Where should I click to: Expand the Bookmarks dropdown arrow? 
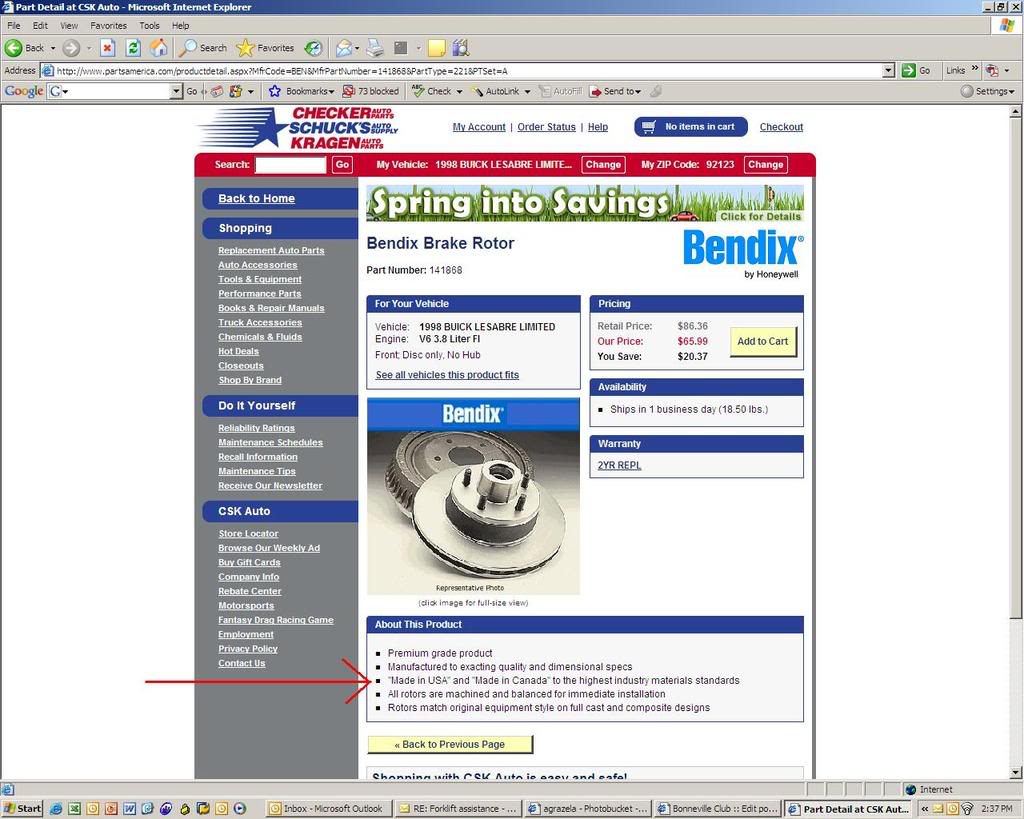coord(332,92)
